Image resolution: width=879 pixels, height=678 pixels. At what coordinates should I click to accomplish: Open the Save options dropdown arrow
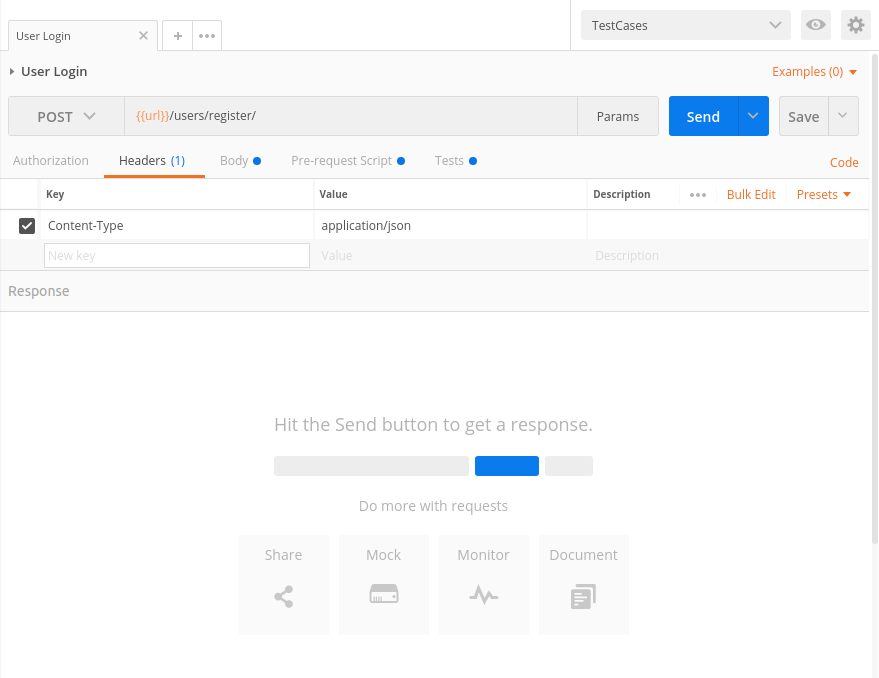point(843,116)
